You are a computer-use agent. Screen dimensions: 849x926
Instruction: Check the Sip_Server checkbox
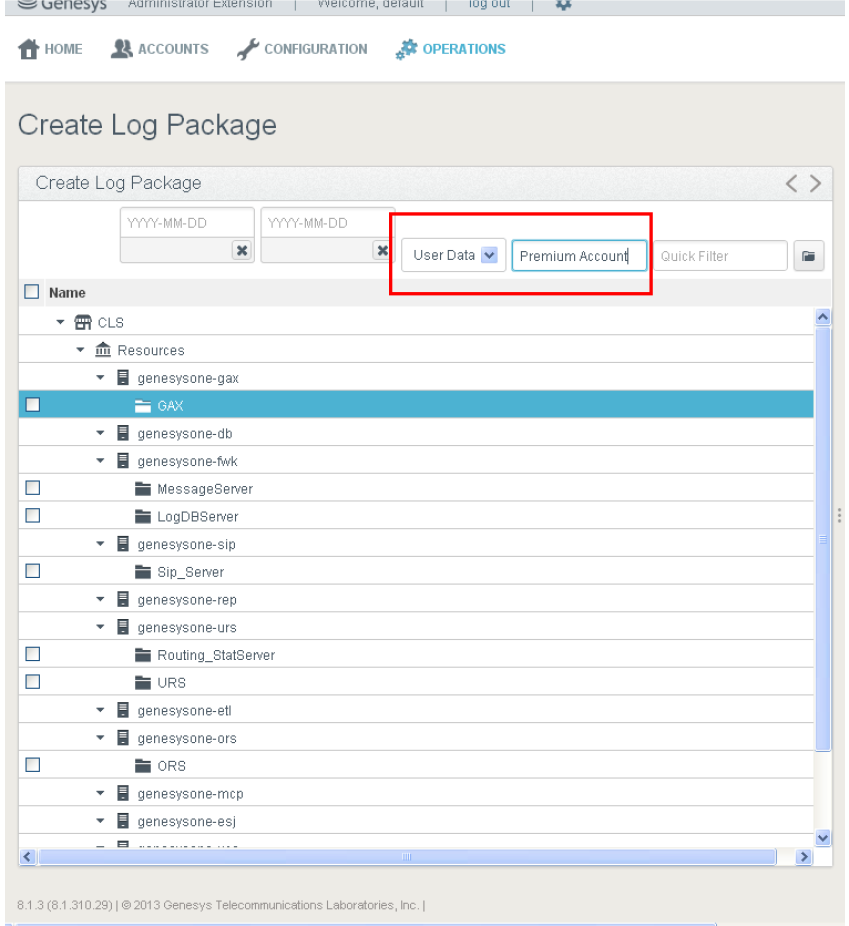tap(32, 571)
